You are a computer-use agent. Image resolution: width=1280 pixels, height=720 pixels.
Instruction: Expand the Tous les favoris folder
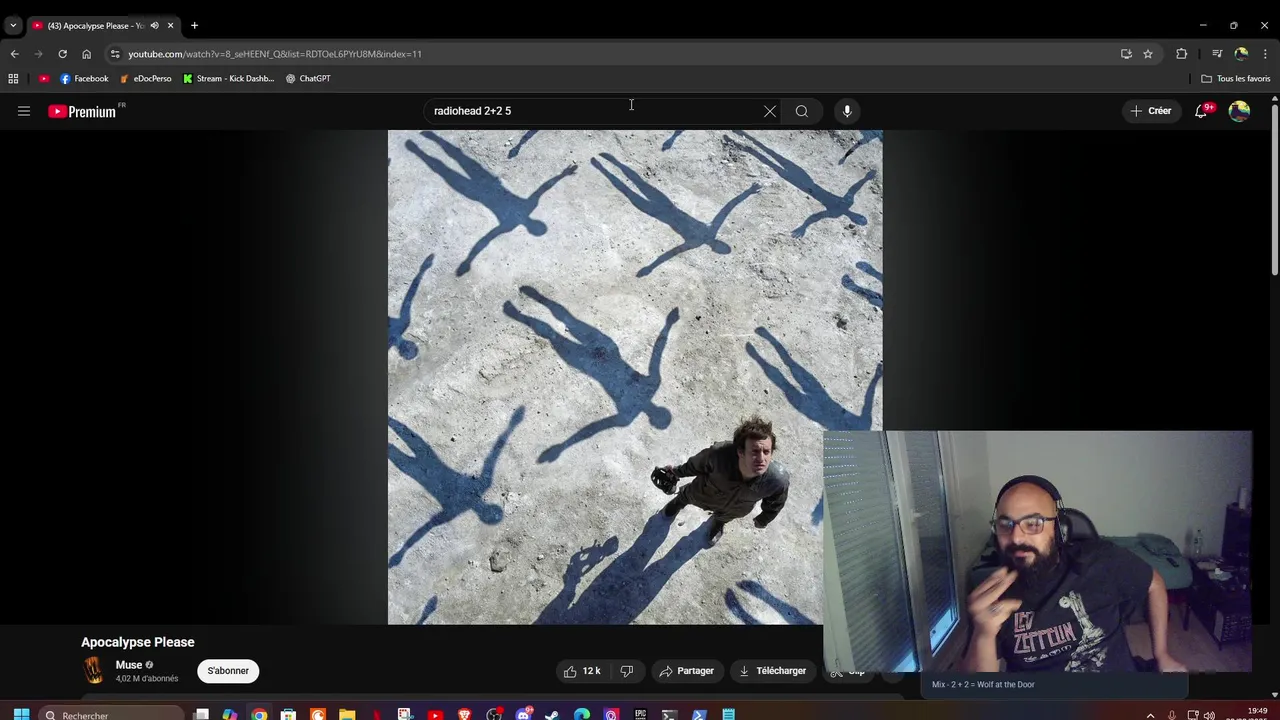click(x=1236, y=78)
